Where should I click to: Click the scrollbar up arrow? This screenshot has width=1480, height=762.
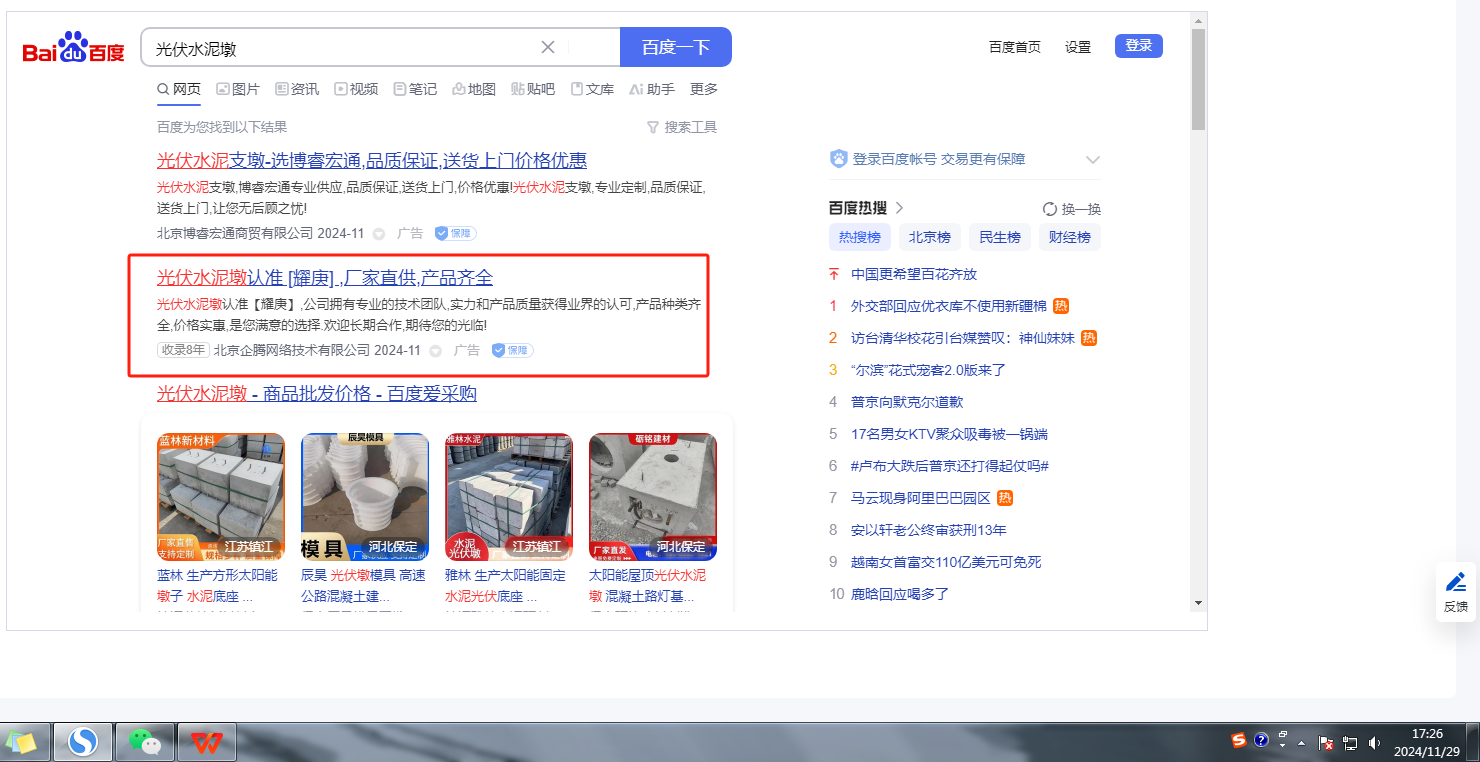tap(1198, 20)
